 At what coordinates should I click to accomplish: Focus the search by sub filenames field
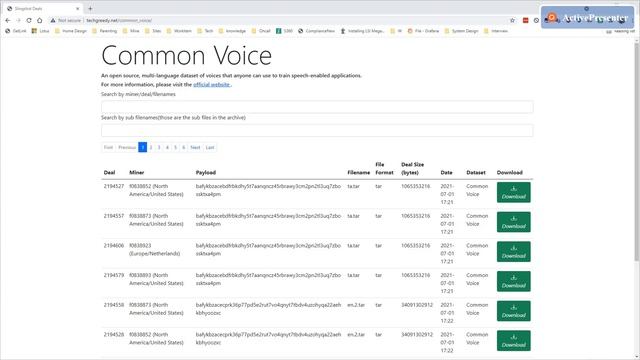tap(317, 130)
